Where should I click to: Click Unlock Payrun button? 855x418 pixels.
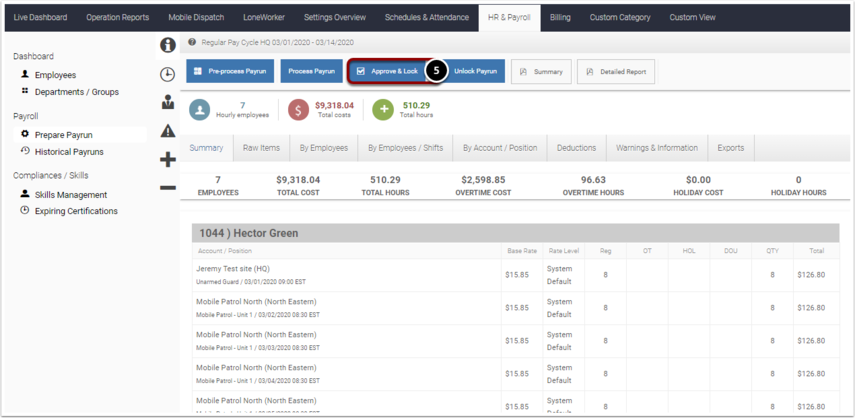coord(475,71)
